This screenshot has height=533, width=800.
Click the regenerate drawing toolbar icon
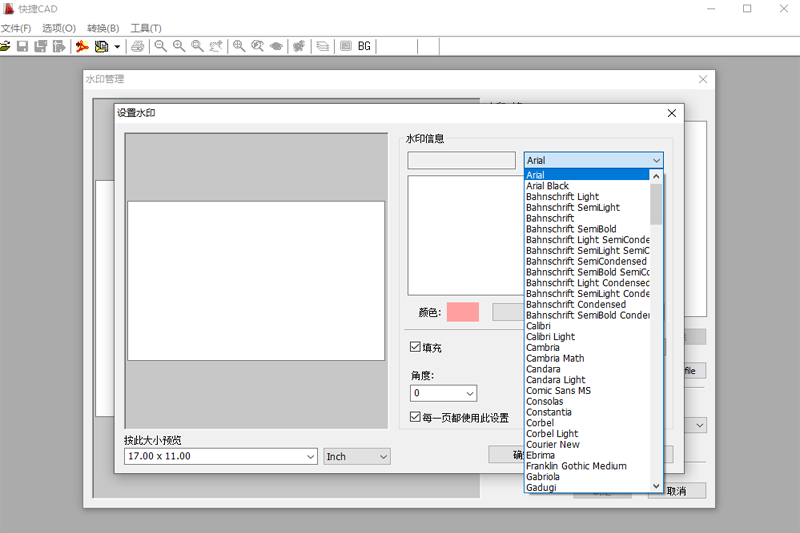[299, 46]
